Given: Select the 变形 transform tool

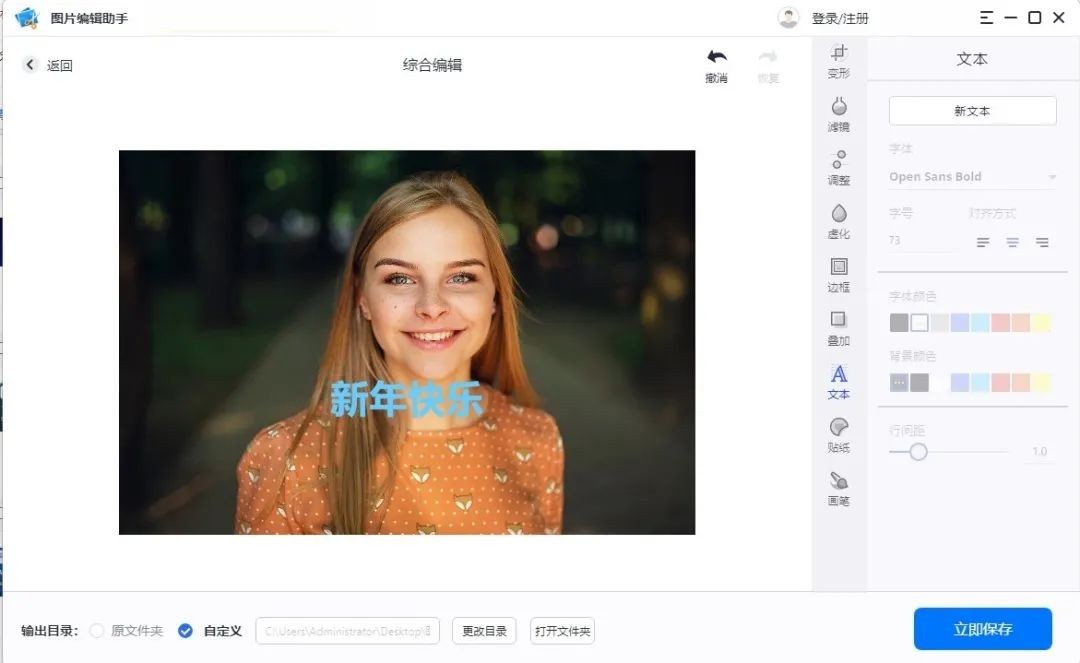Looking at the screenshot, I should point(839,61).
